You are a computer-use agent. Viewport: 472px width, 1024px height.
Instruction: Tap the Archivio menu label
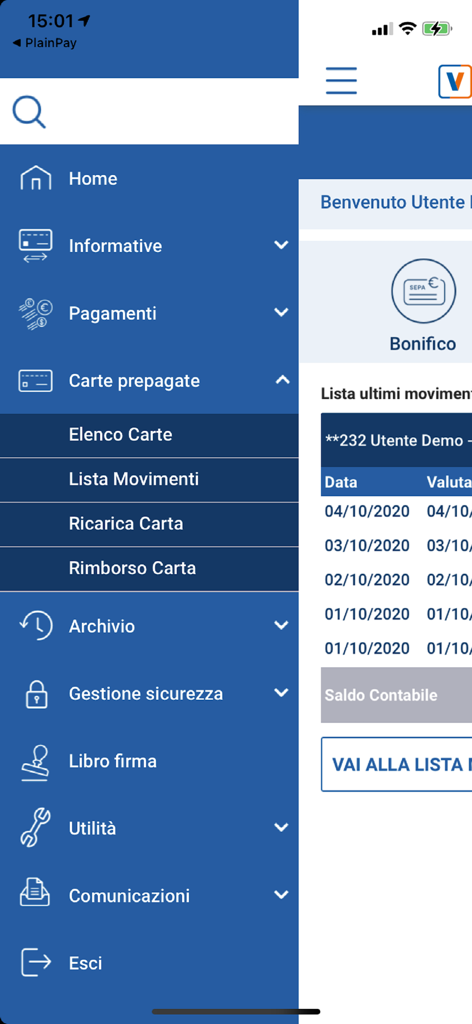point(102,626)
